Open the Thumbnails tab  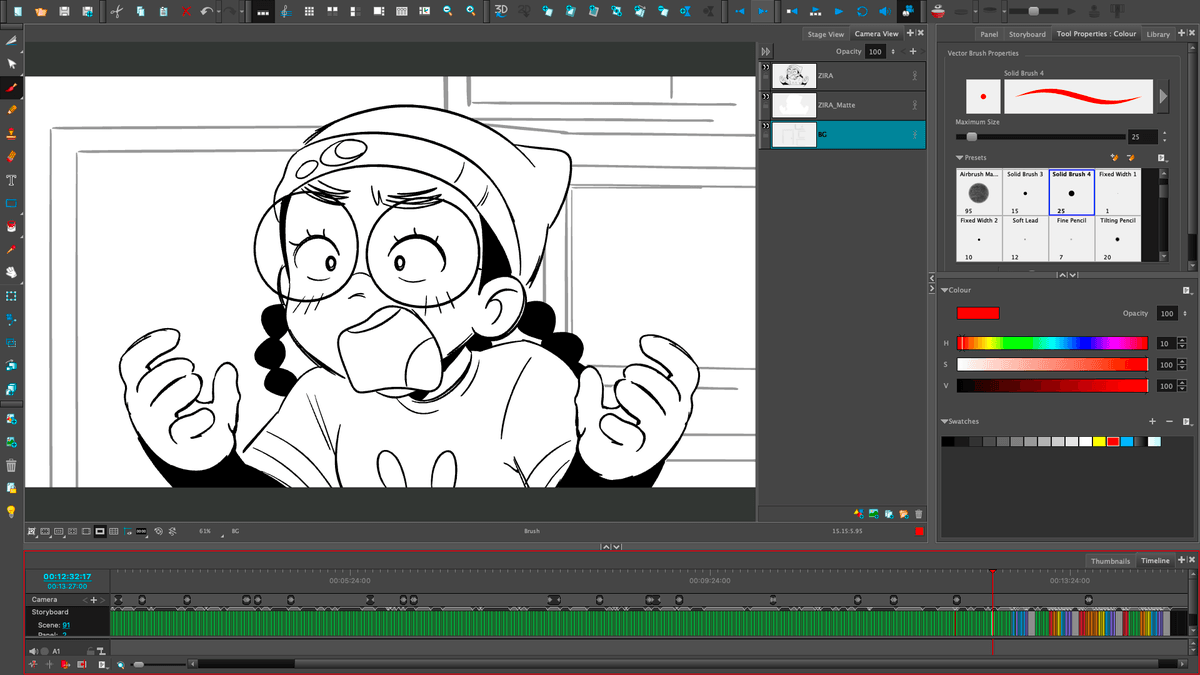pos(1110,561)
